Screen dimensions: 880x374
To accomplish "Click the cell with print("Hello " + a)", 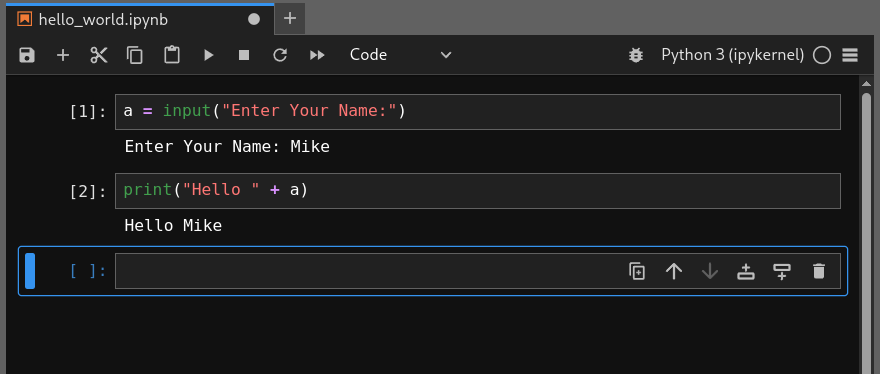I will point(478,191).
